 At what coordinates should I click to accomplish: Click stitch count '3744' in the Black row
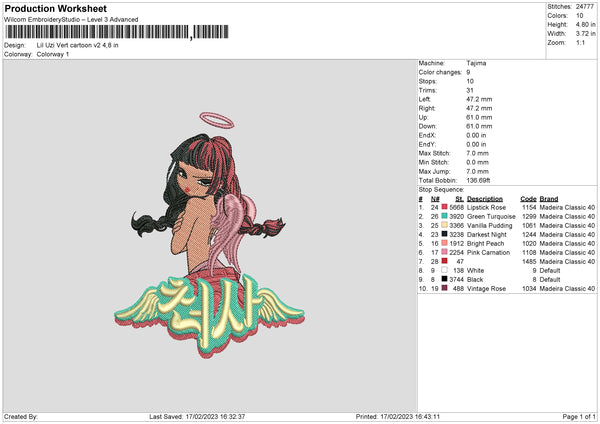point(457,279)
